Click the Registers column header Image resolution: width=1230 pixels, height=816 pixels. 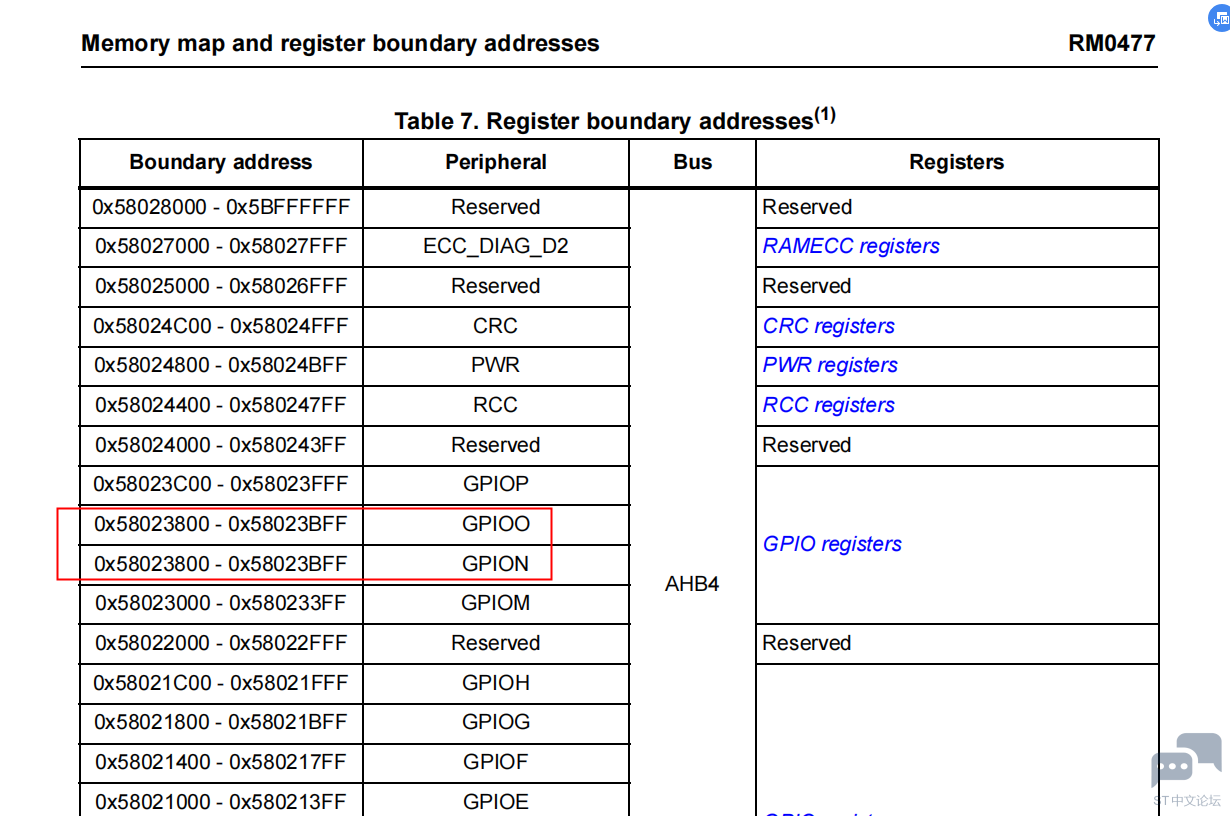click(x=956, y=162)
